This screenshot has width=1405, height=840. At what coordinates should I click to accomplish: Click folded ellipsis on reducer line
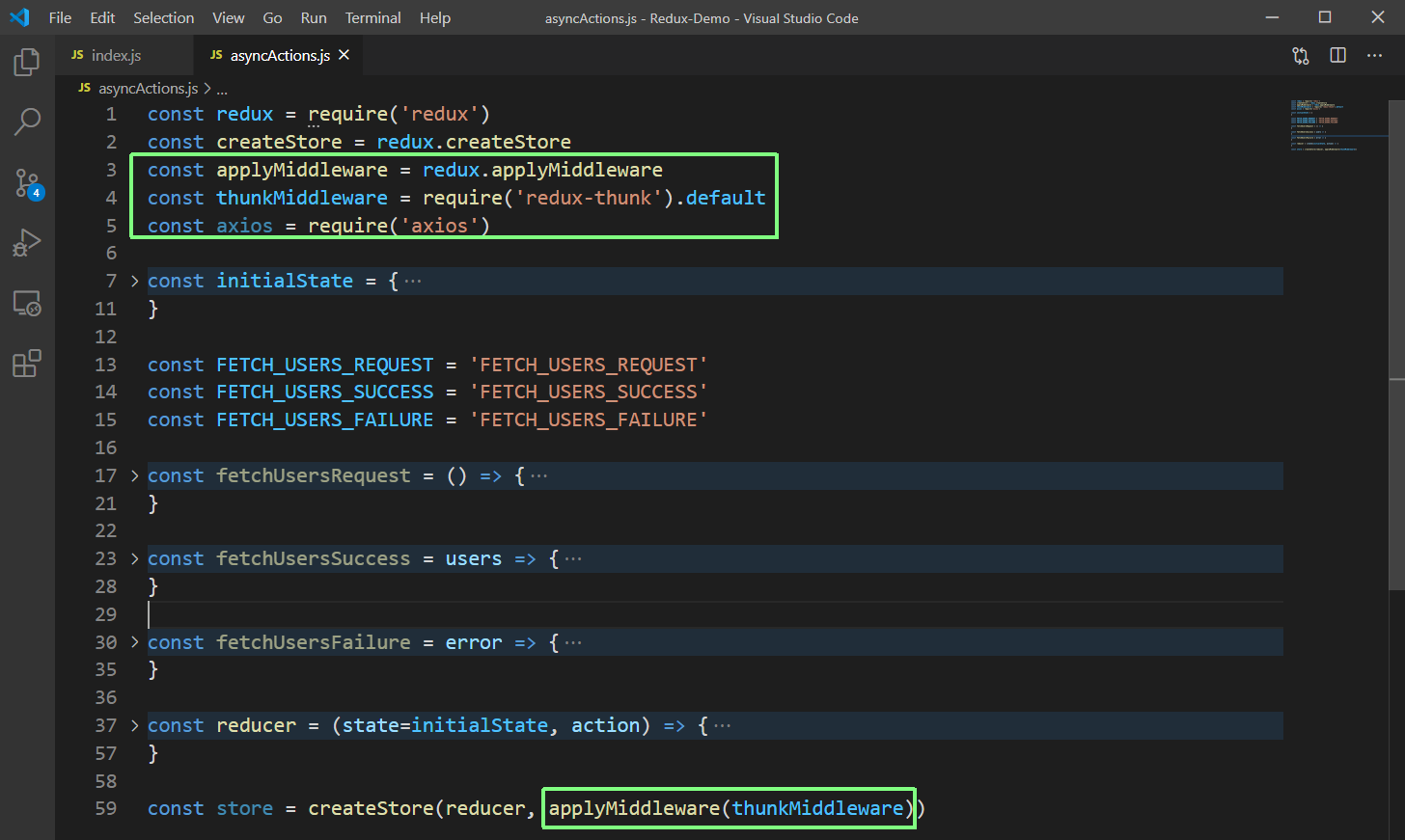(x=722, y=725)
